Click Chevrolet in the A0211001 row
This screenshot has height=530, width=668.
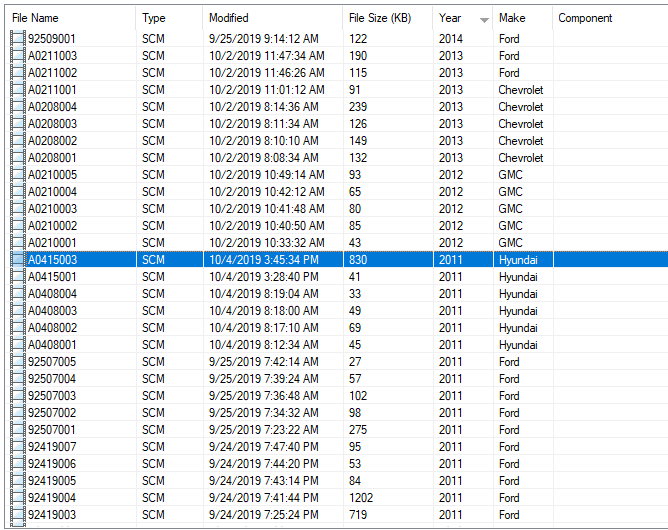pos(521,90)
